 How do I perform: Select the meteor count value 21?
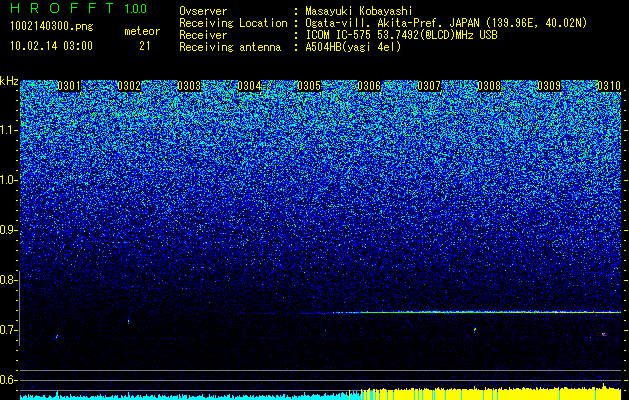click(x=144, y=46)
